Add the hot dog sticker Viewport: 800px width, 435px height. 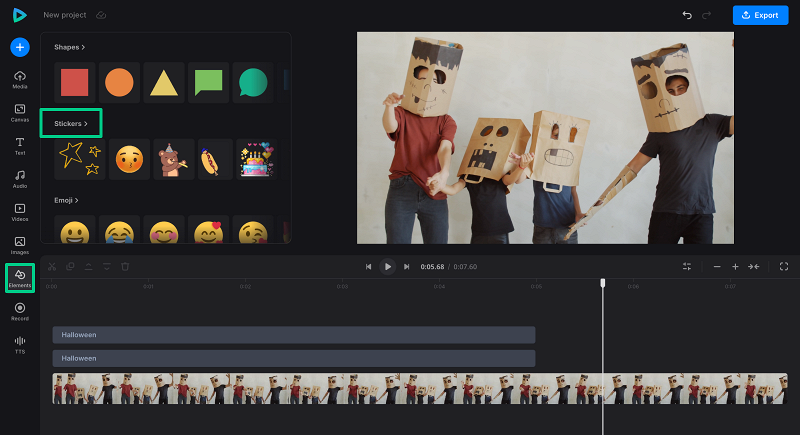[215, 159]
